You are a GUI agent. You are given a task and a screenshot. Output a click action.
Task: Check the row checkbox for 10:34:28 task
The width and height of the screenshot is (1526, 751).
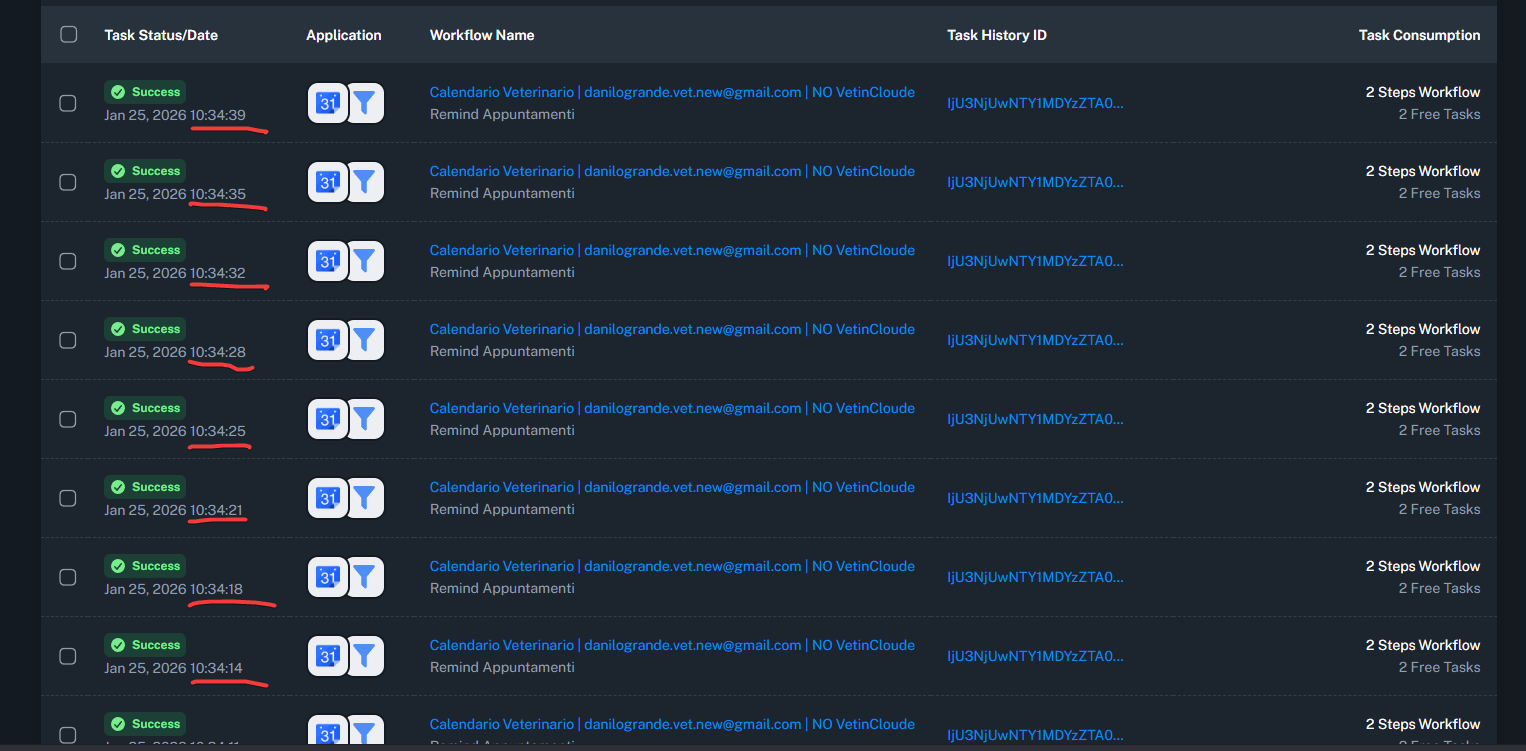point(68,340)
